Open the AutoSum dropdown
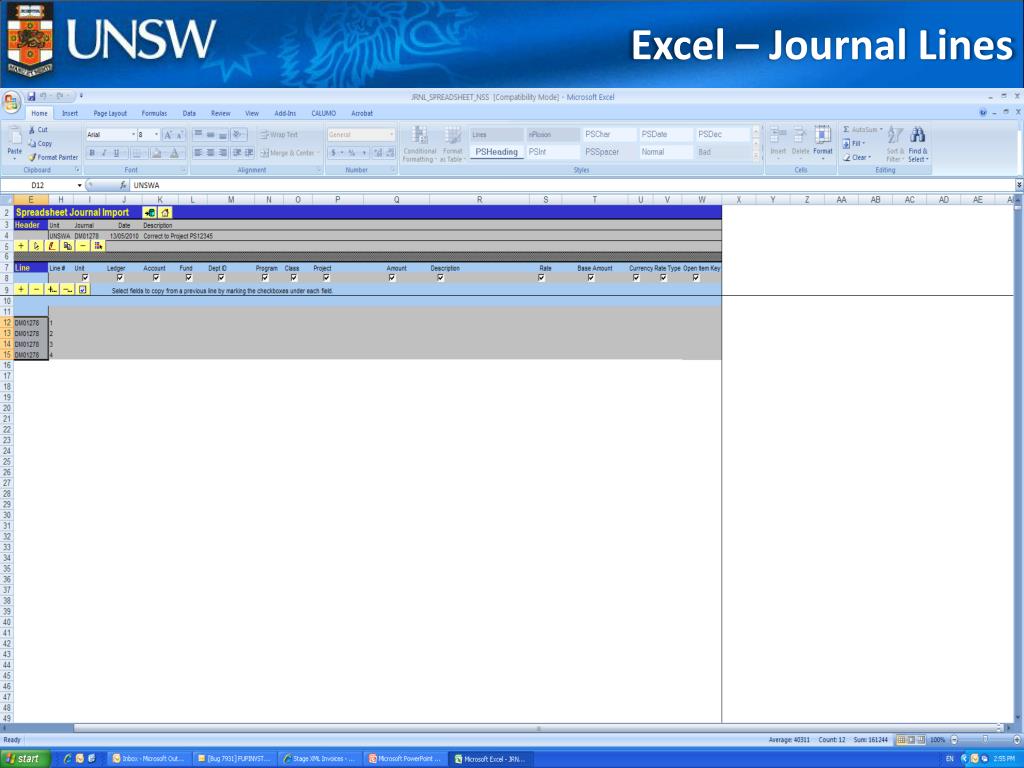Image resolution: width=1024 pixels, height=768 pixels. click(880, 130)
